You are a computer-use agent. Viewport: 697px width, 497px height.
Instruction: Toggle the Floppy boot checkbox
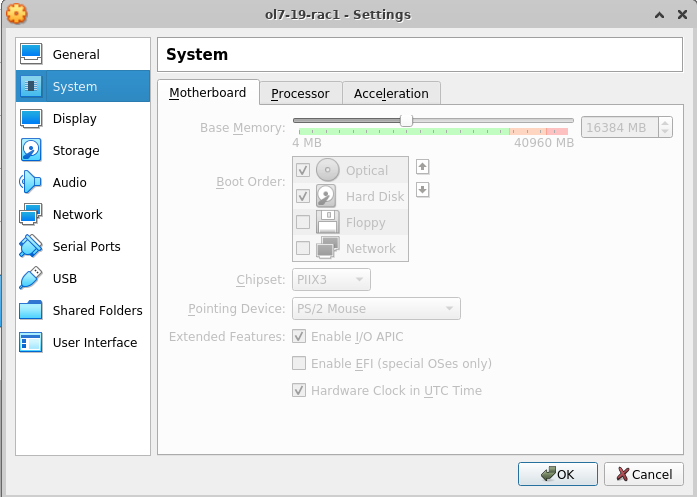[303, 222]
